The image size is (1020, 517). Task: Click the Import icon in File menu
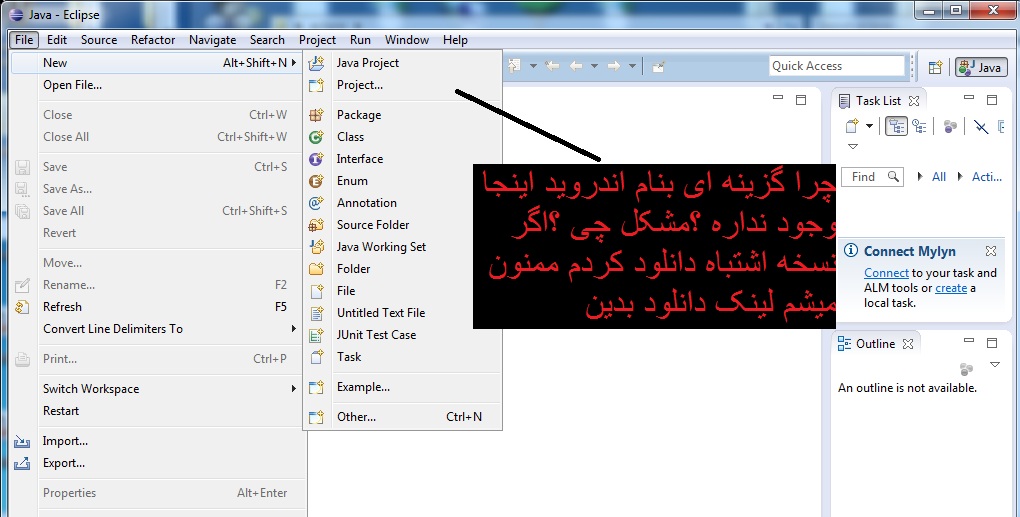pos(23,441)
